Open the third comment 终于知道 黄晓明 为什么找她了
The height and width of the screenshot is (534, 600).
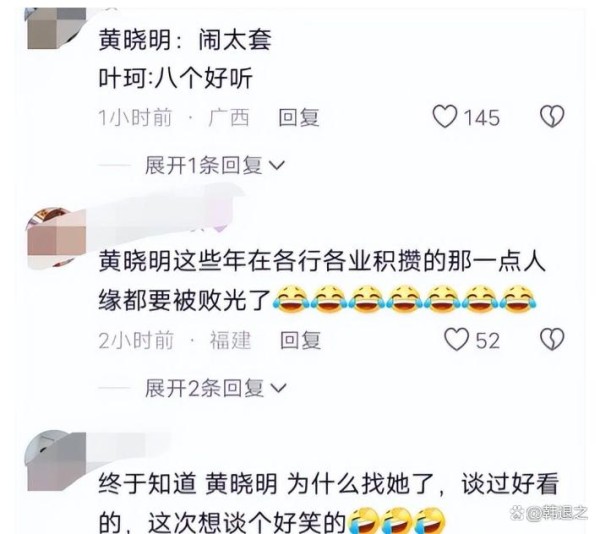pyautogui.click(x=328, y=503)
